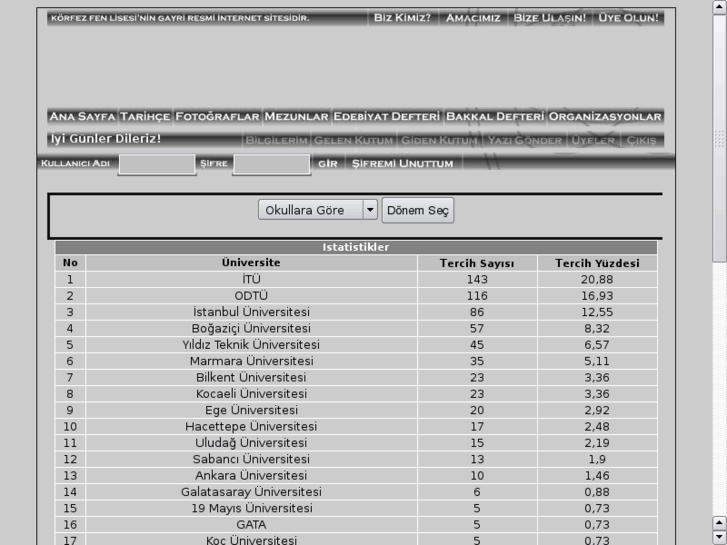Click the GATA cell
The width and height of the screenshot is (727, 545).
click(251, 525)
